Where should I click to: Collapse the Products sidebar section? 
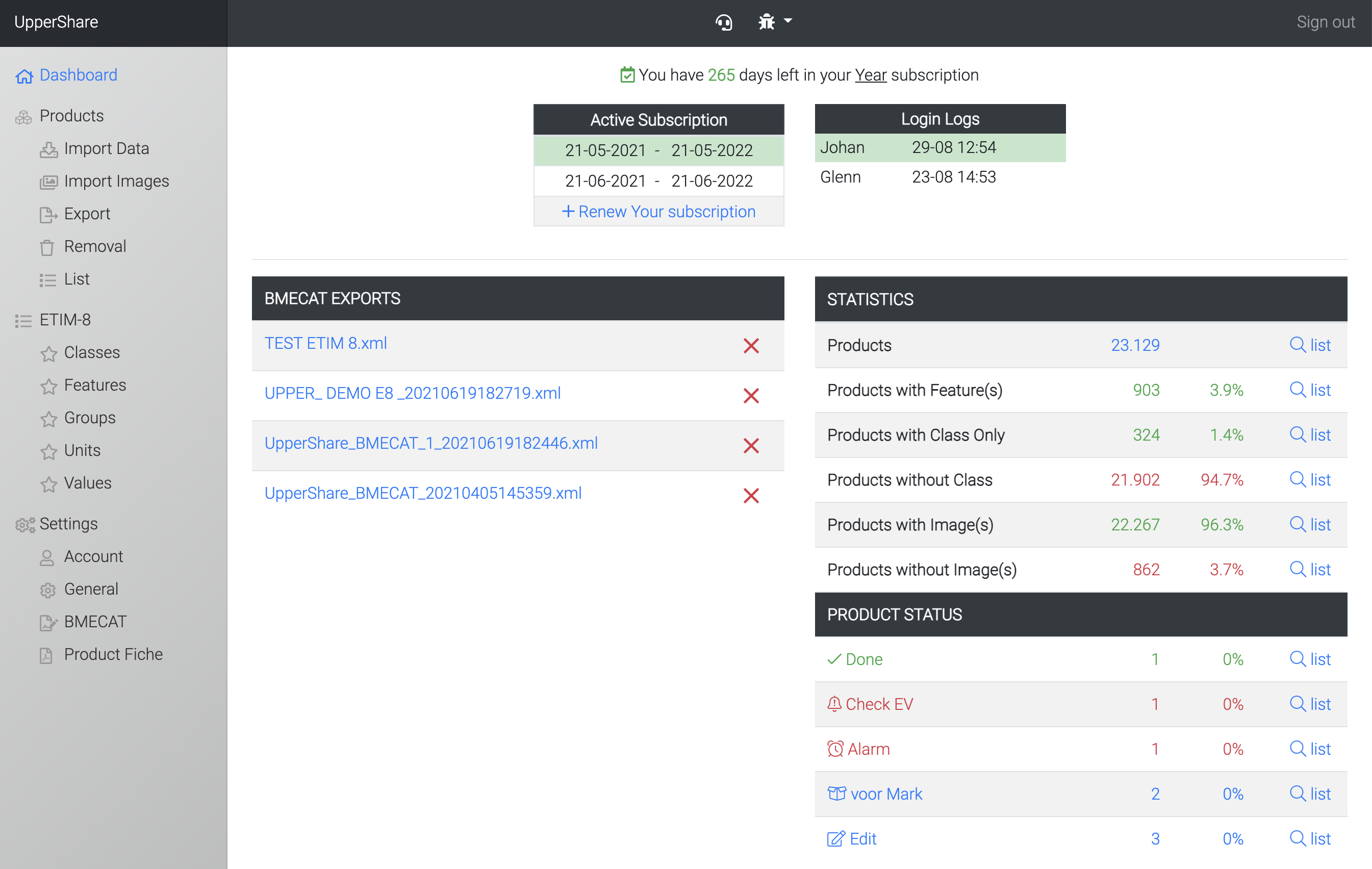coord(71,116)
